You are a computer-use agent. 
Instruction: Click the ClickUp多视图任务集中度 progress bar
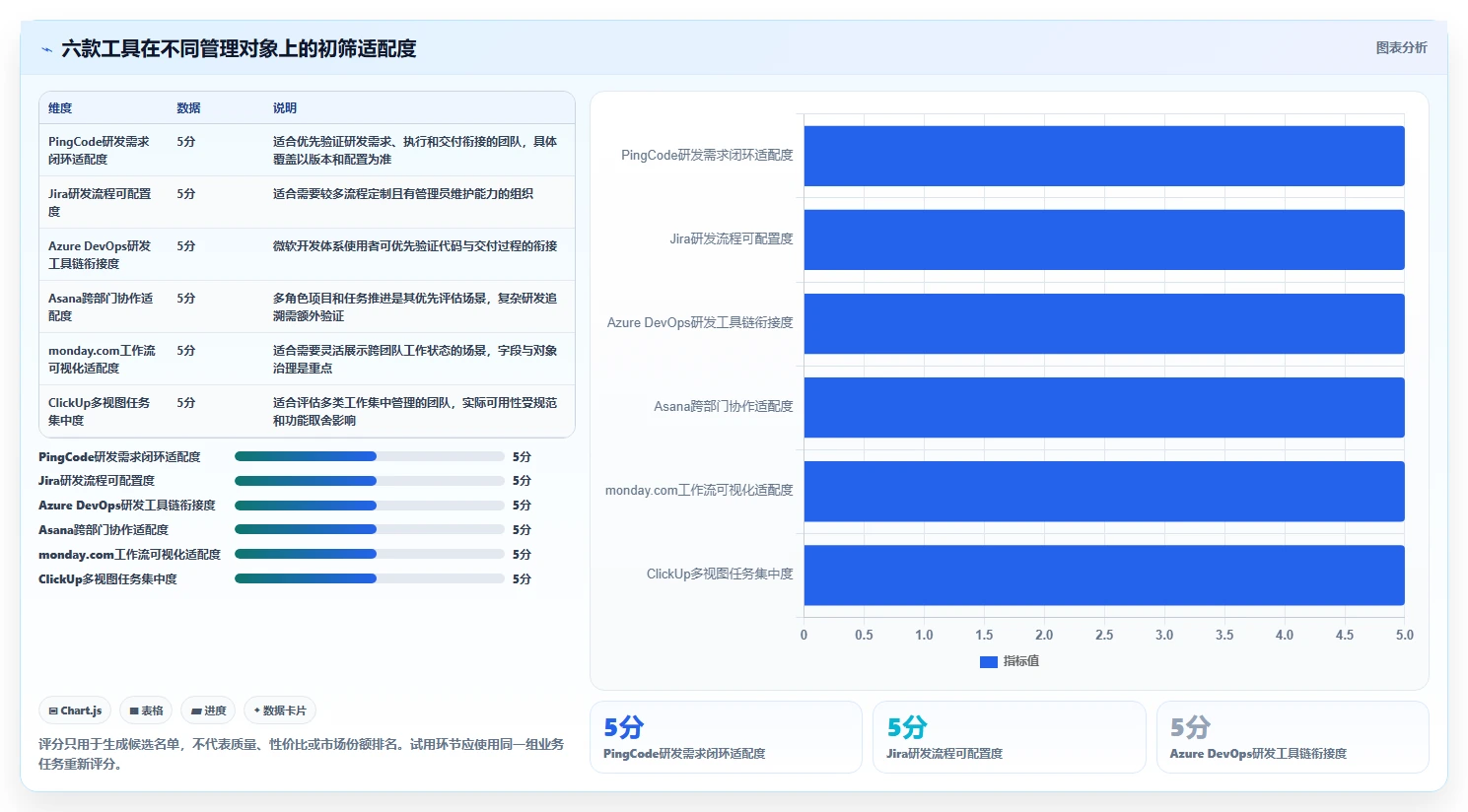pos(370,578)
